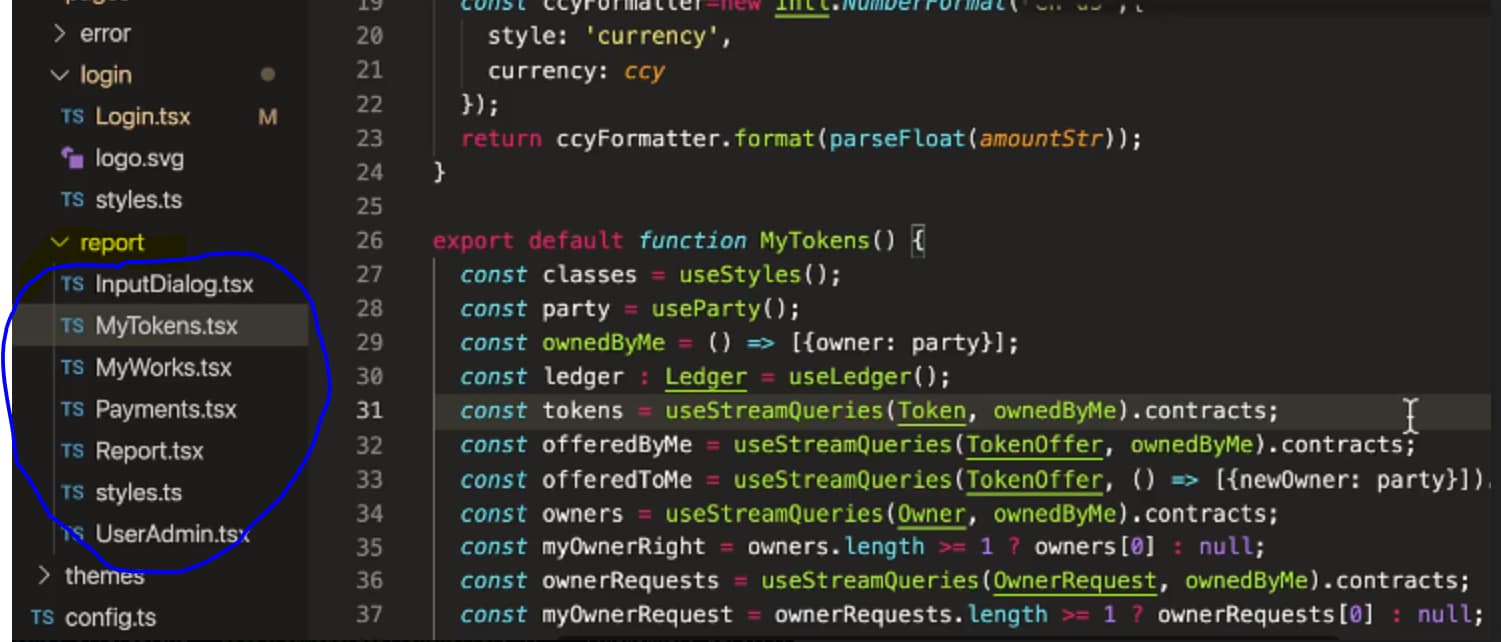Click the TS icon beside Login.tsx
Image resolution: width=1501 pixels, height=642 pixels.
(72, 117)
